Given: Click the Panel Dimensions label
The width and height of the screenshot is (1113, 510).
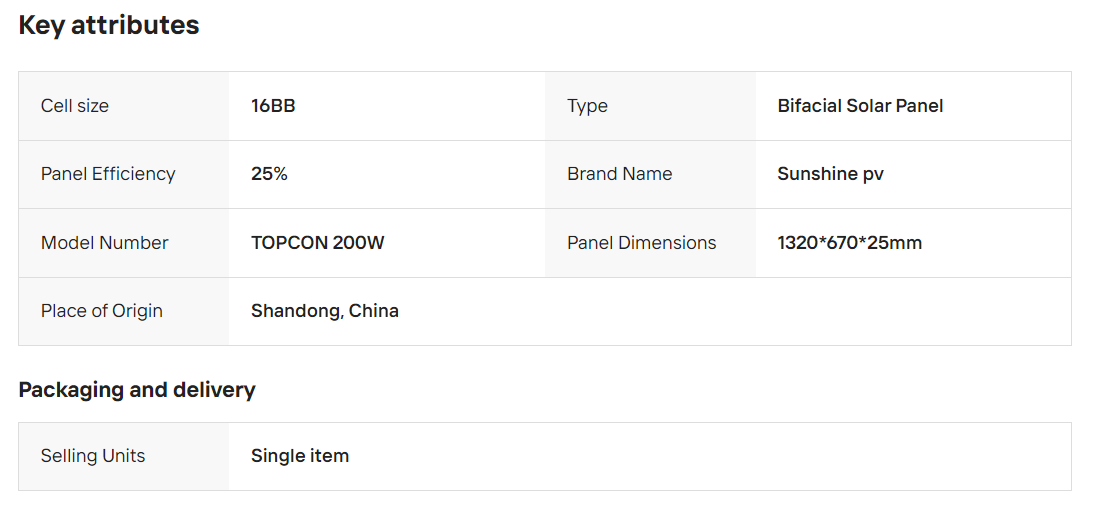Looking at the screenshot, I should click(x=641, y=243).
